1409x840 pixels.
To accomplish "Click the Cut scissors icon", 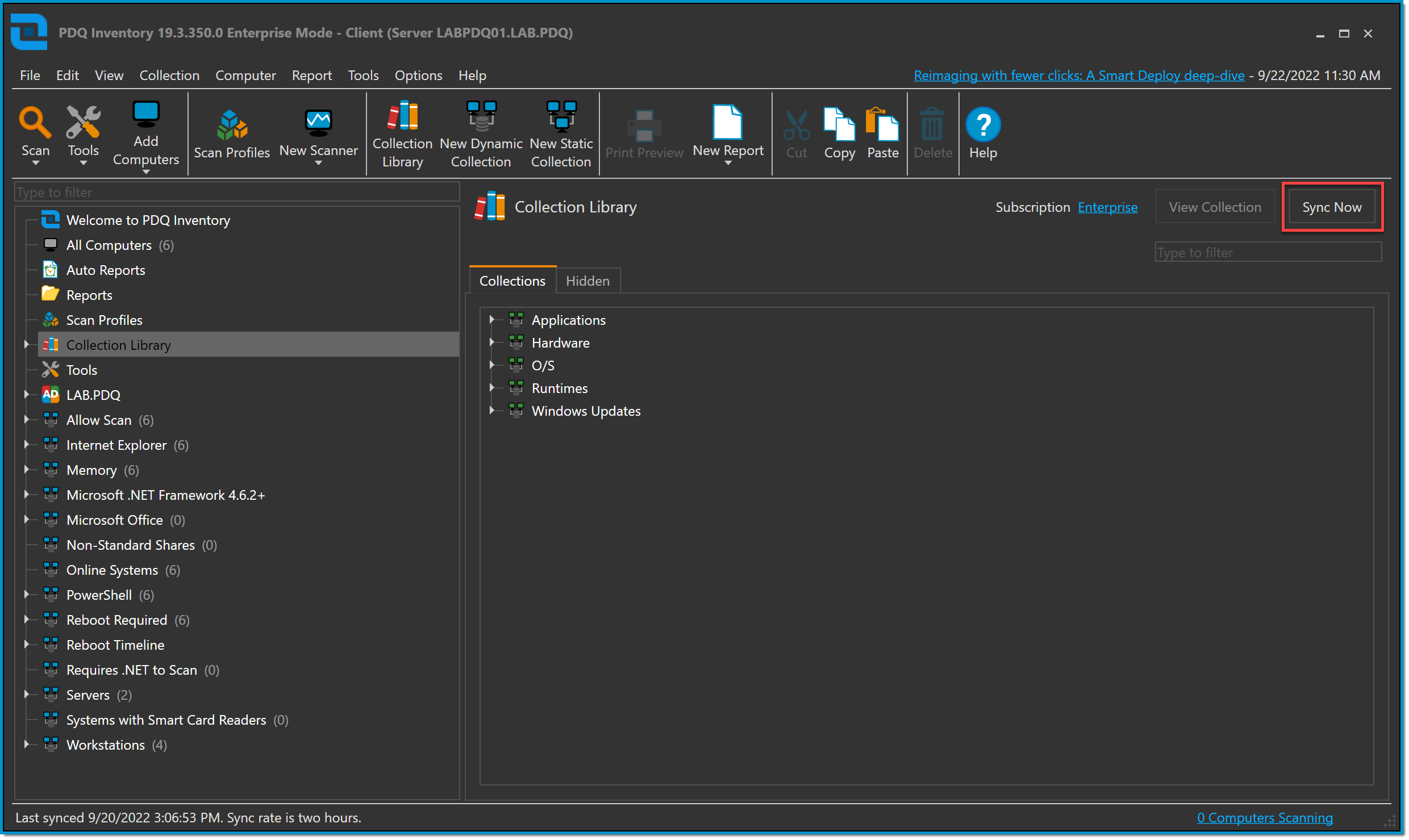I will (796, 125).
